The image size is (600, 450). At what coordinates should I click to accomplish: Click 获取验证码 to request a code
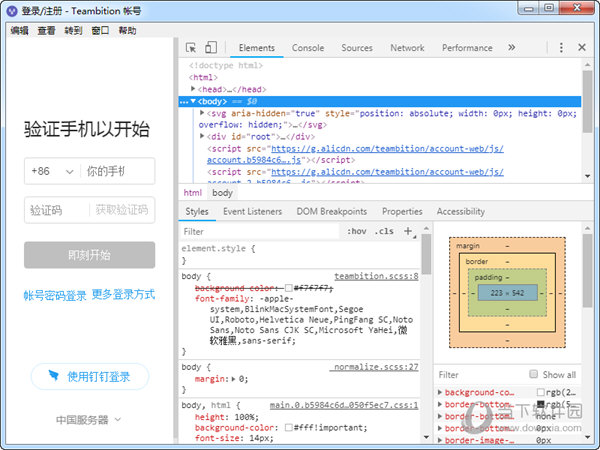122,210
